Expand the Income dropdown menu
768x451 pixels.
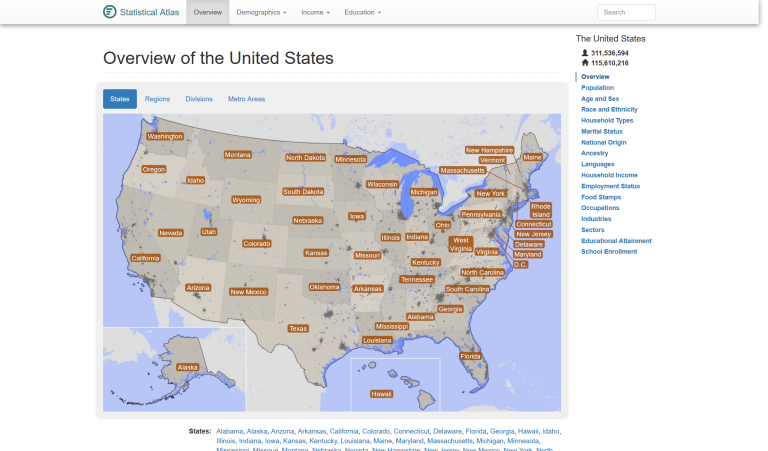(x=315, y=12)
